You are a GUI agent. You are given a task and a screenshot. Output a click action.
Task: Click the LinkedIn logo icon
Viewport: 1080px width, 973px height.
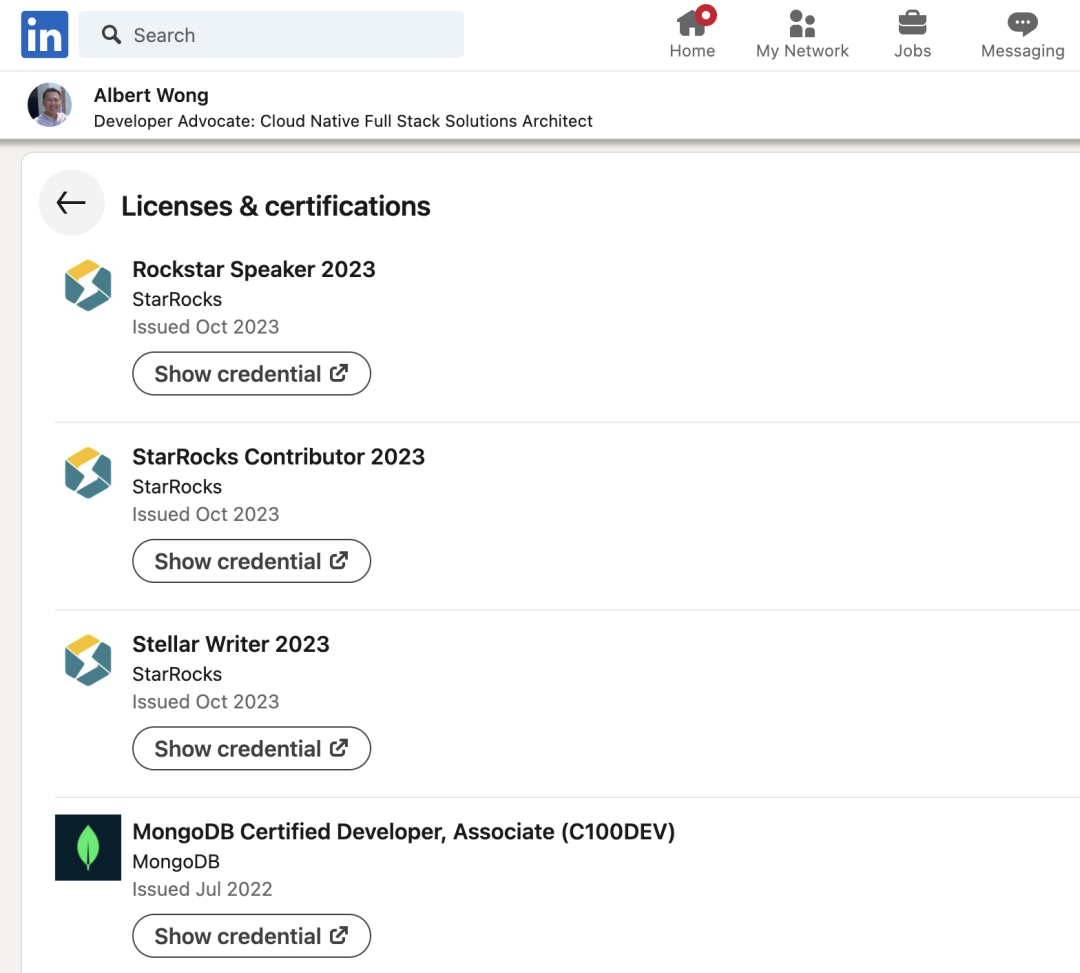(44, 35)
